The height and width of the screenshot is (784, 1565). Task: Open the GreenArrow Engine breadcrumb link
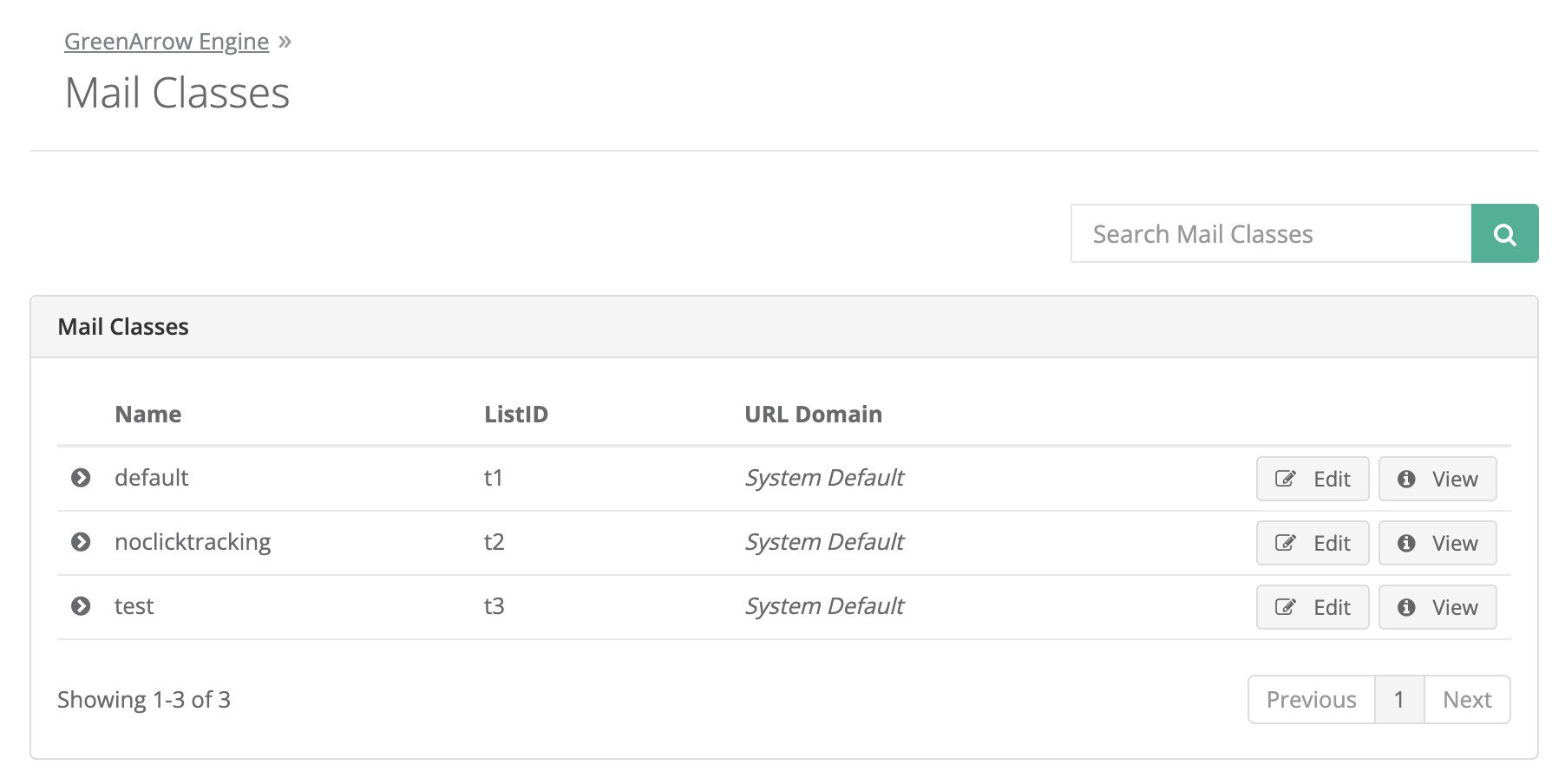[x=167, y=42]
